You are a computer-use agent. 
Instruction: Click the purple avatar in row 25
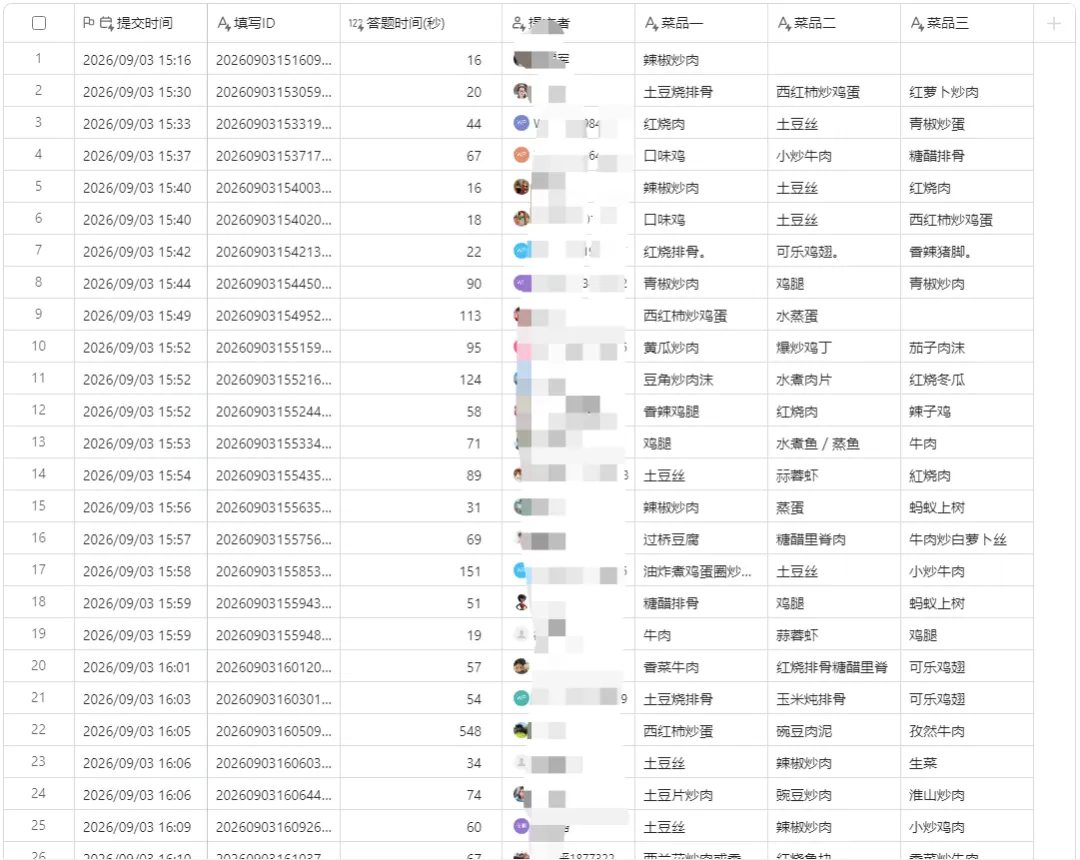(521, 826)
